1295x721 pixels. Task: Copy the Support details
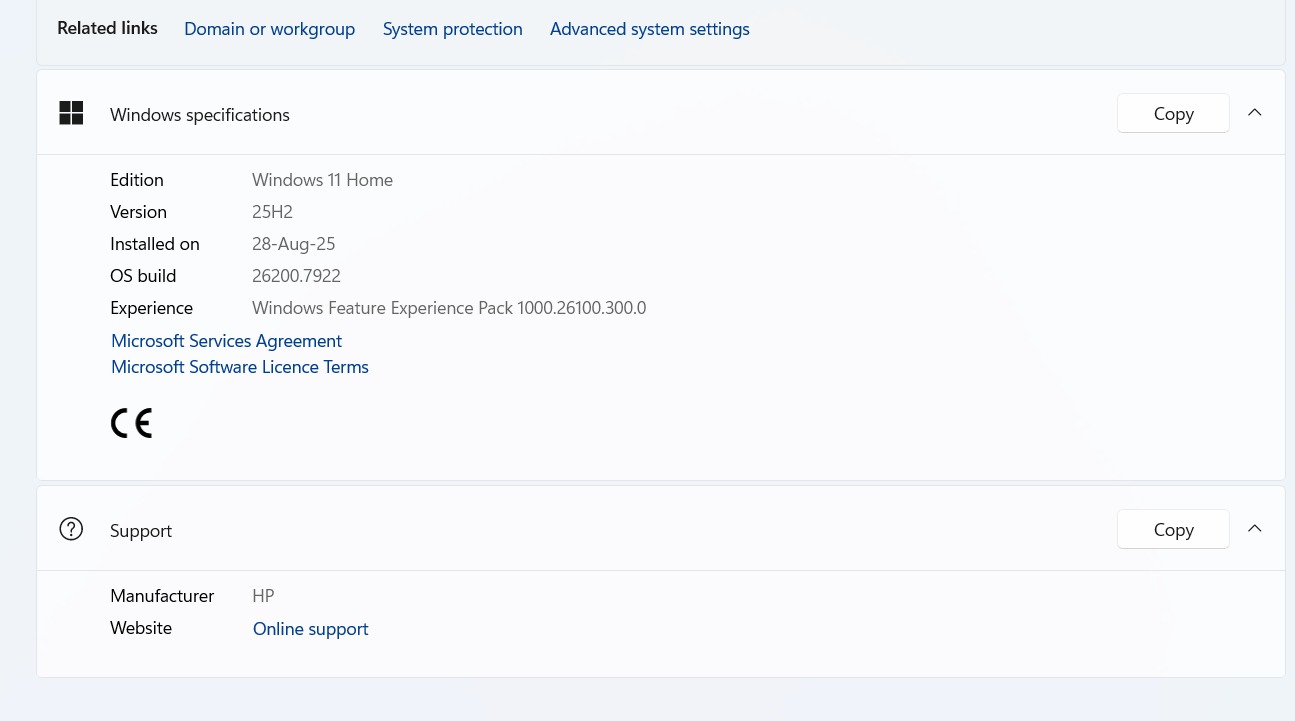click(x=1173, y=529)
